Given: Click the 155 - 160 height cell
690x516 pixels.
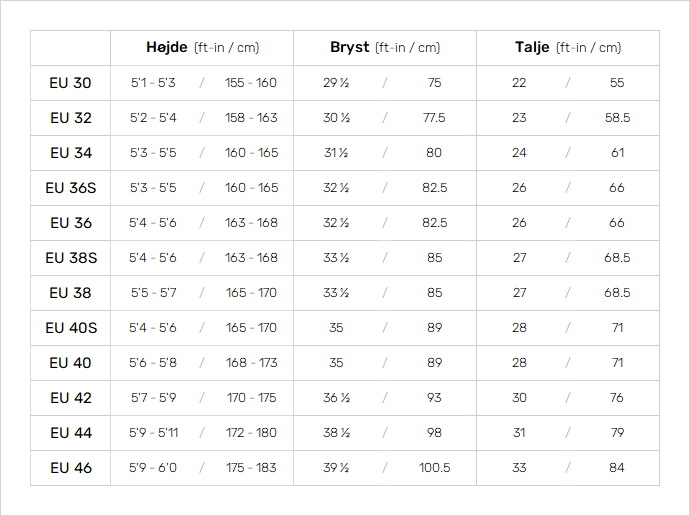Looking at the screenshot, I should pos(251,83).
